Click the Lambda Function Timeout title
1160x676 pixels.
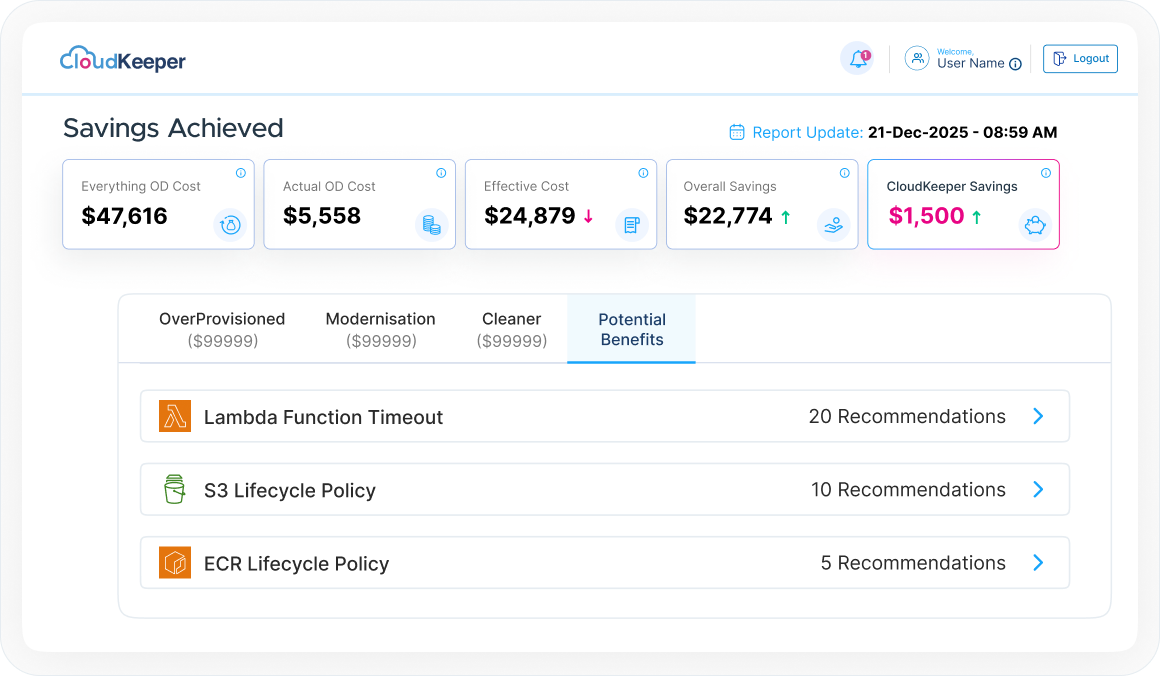[323, 417]
